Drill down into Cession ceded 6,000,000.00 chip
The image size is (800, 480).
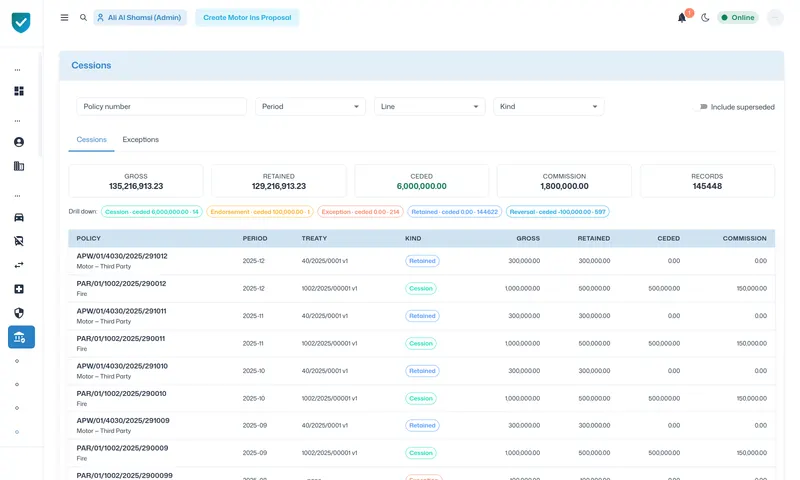(152, 212)
